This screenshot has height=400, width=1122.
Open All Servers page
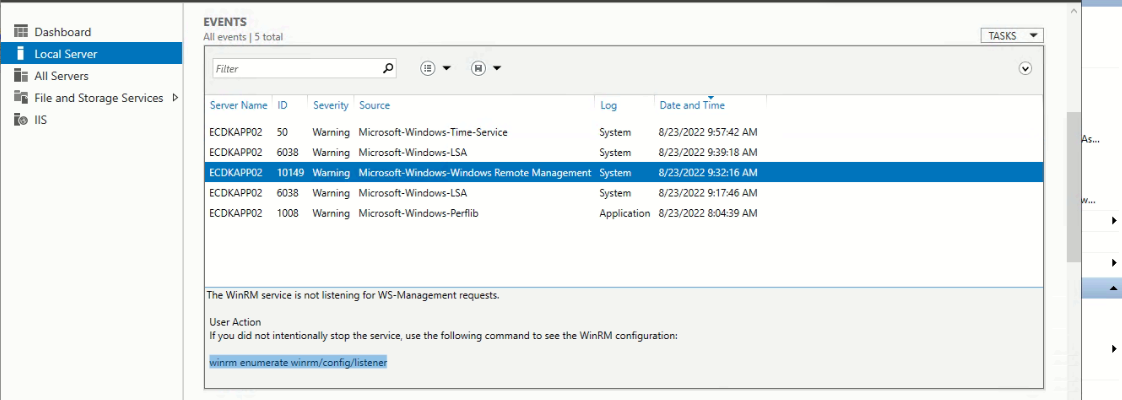(62, 76)
